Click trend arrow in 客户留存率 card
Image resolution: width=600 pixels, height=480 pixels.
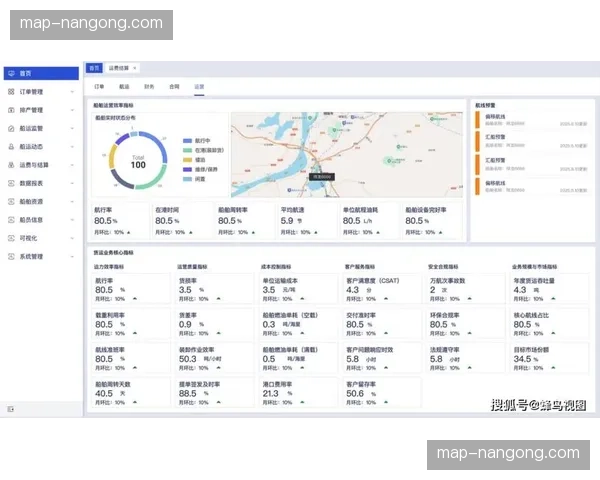click(386, 402)
